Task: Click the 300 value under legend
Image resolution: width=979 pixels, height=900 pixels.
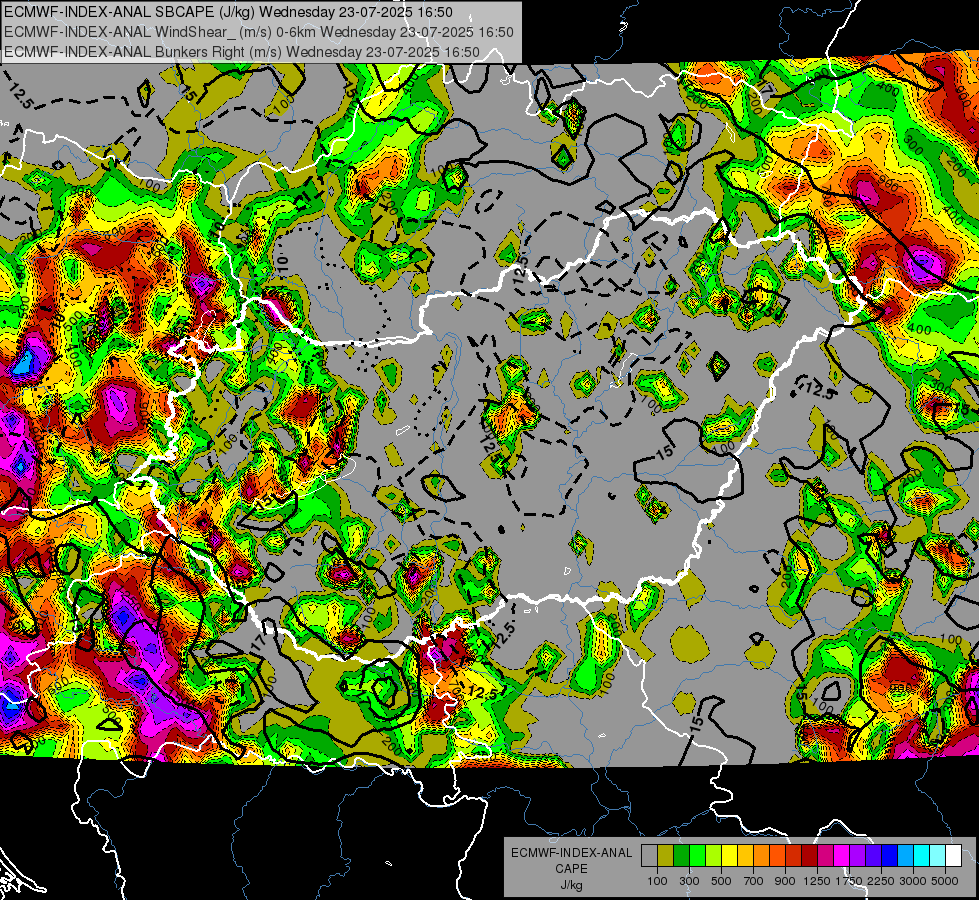Action: tap(689, 881)
